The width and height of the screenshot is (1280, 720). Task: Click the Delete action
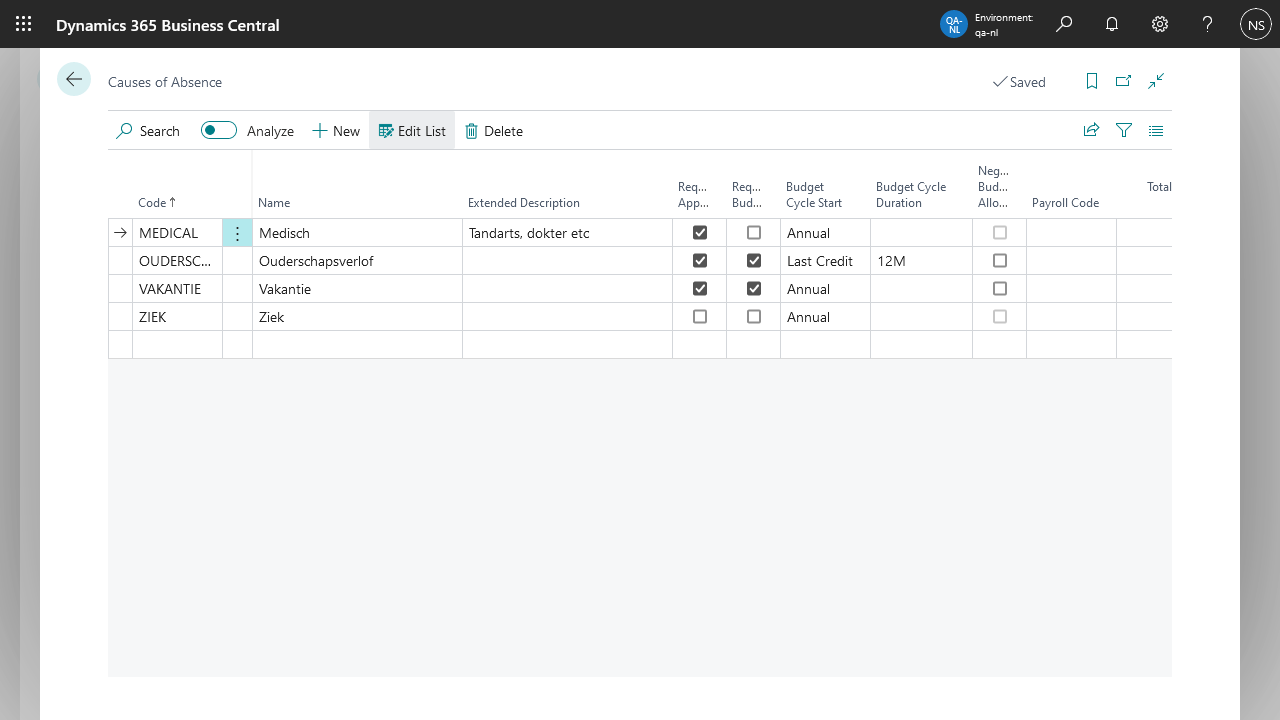click(x=494, y=131)
